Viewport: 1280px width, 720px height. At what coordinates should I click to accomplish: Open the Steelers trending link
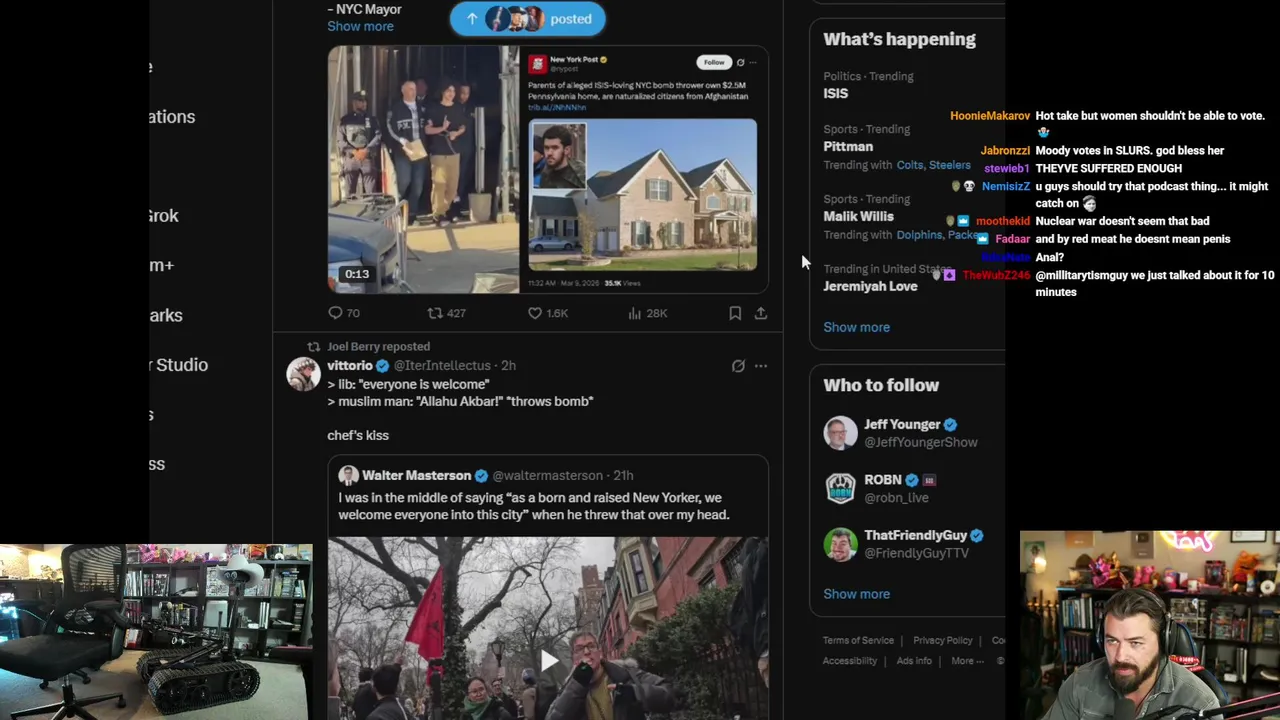(x=949, y=165)
